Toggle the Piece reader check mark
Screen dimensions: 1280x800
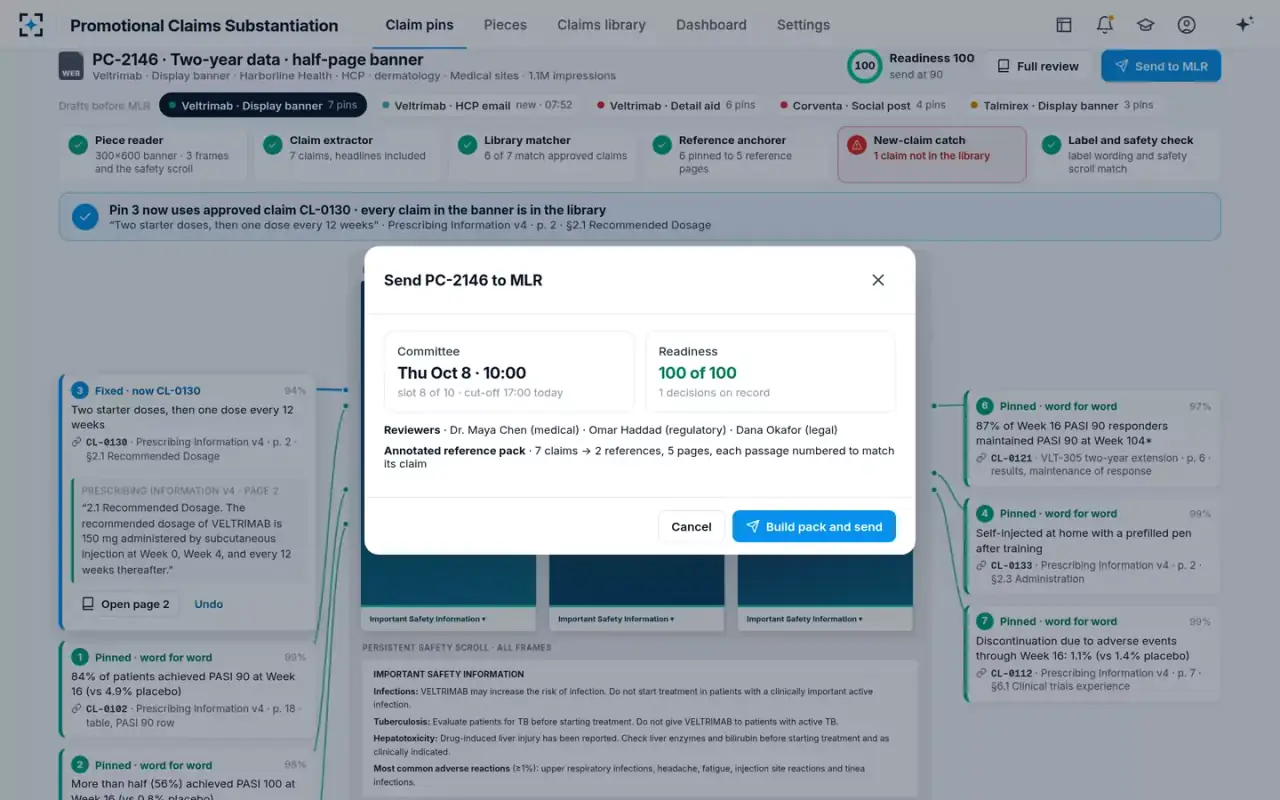tap(77, 145)
